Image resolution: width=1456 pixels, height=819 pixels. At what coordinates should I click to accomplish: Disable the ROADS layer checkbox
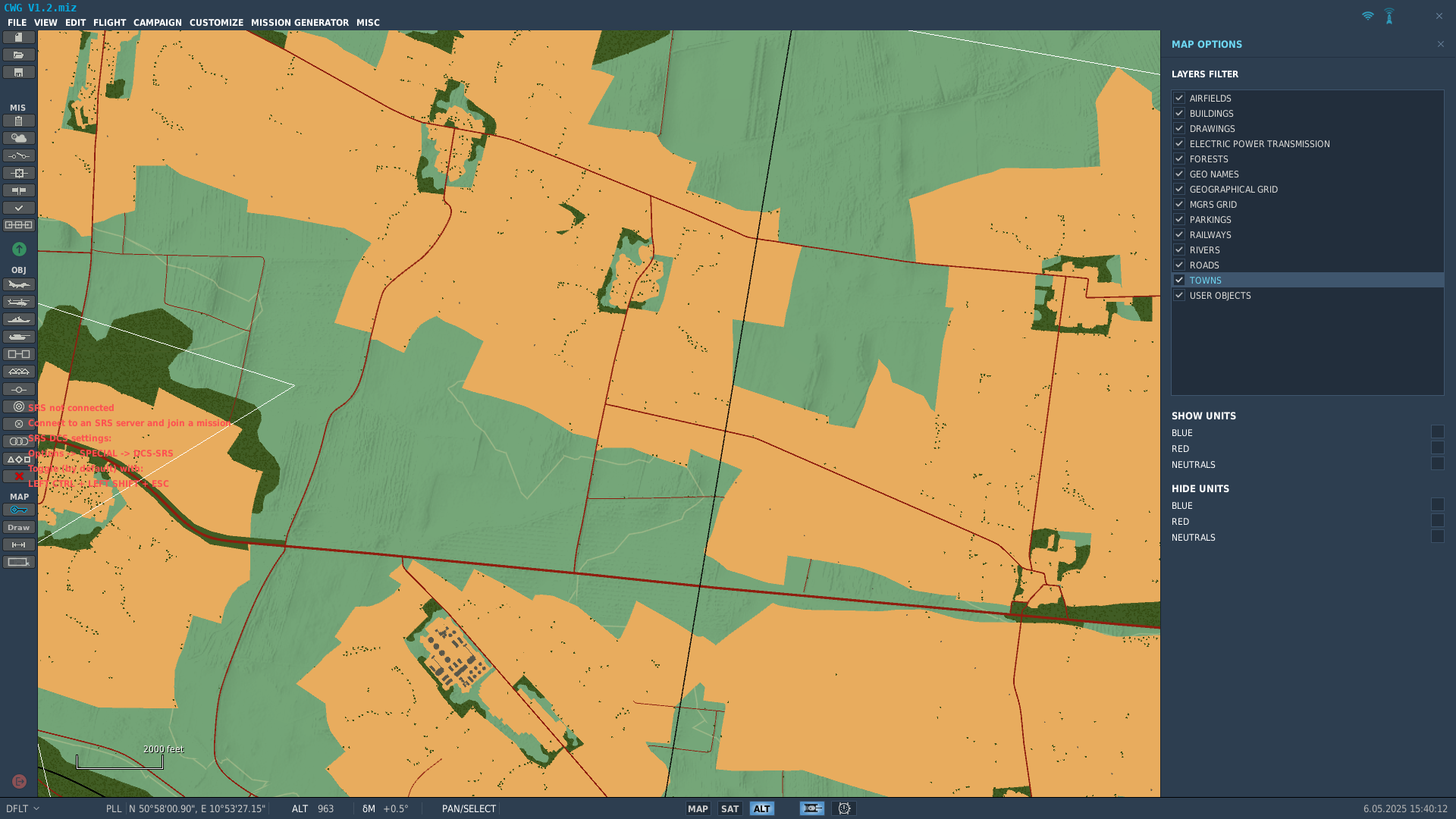[1179, 265]
